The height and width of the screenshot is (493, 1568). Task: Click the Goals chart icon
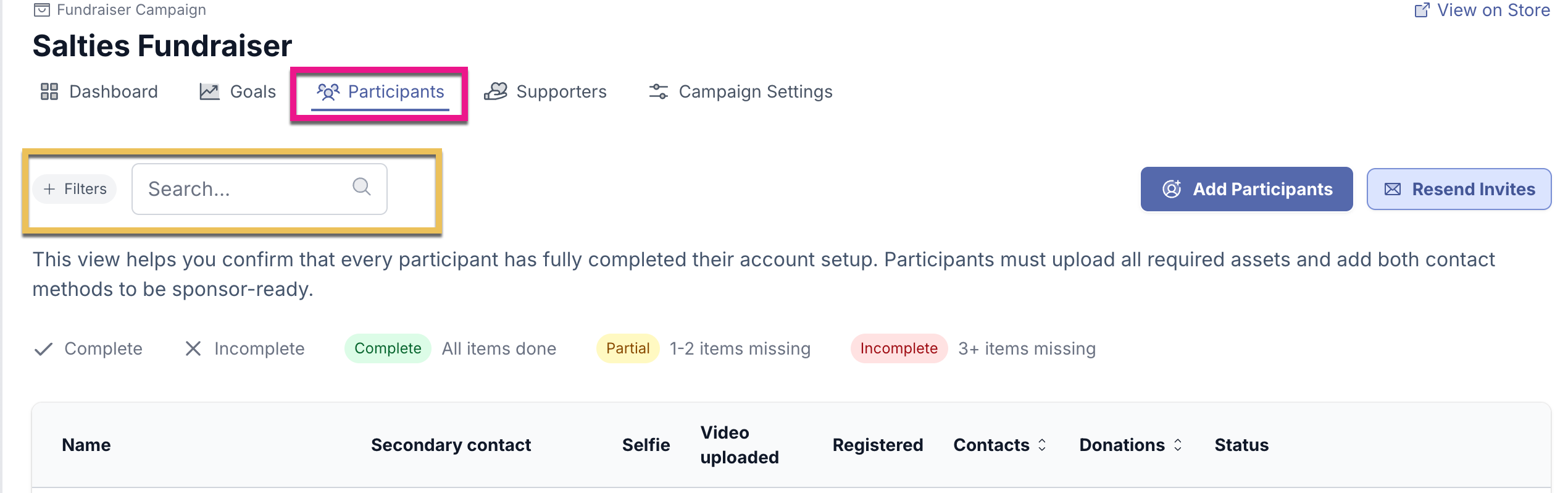point(209,92)
